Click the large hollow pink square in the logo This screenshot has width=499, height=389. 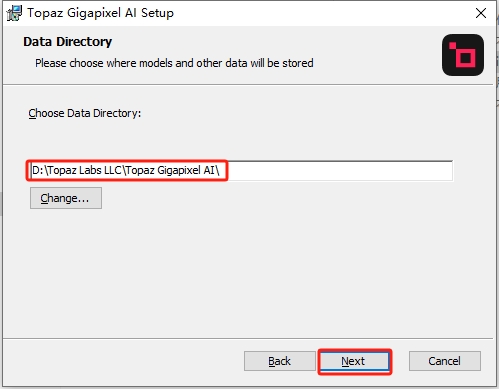click(x=466, y=58)
